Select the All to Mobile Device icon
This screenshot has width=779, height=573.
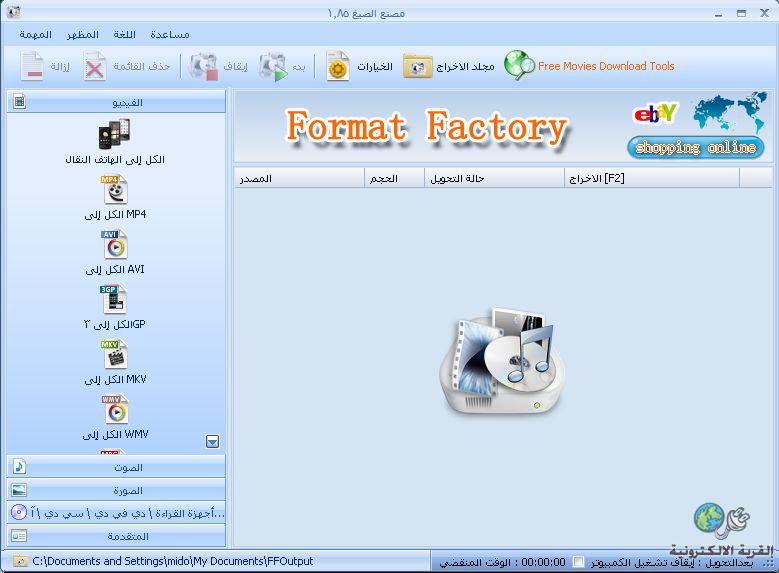114,133
